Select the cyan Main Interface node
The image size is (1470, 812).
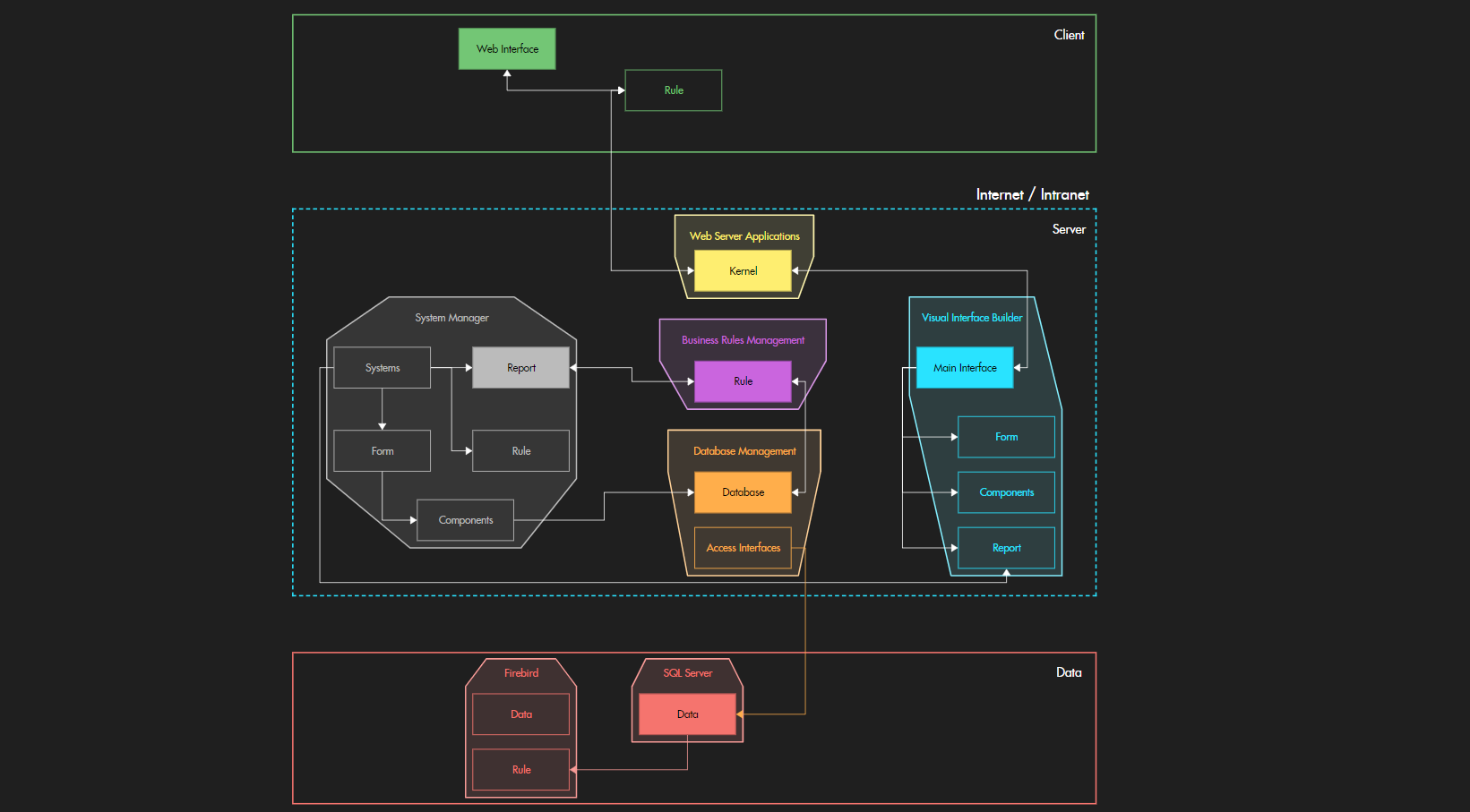964,367
